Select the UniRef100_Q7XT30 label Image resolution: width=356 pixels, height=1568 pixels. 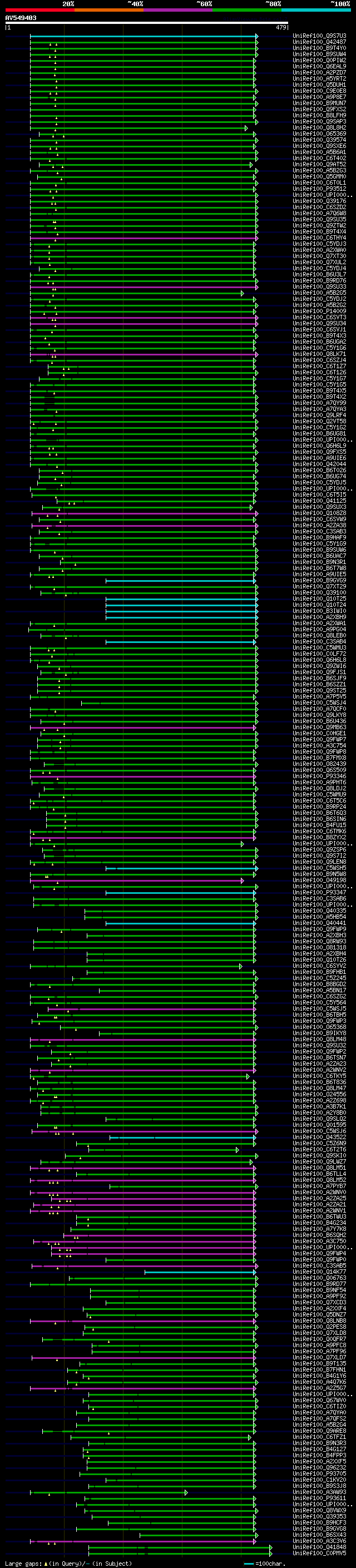[x=319, y=256]
